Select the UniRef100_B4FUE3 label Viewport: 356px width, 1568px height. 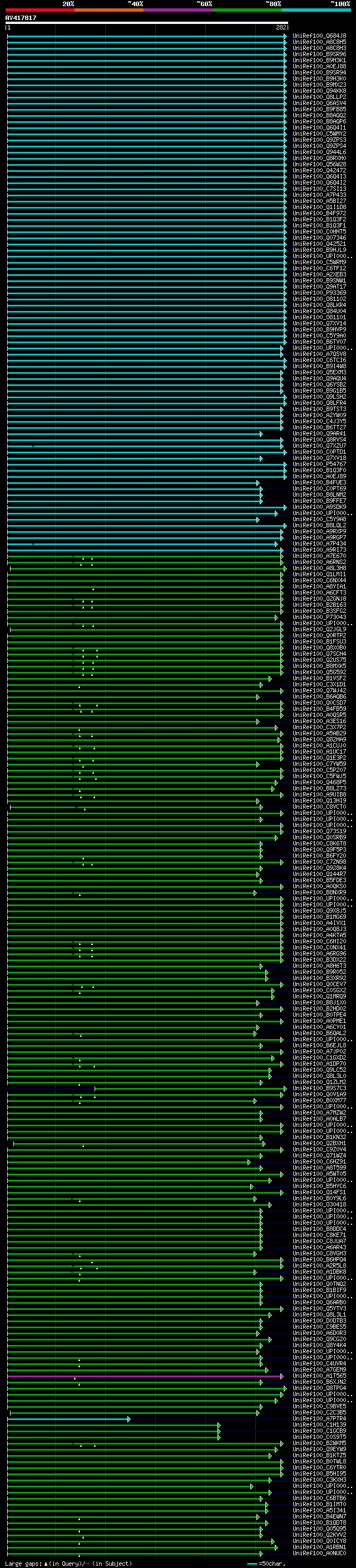319,482
